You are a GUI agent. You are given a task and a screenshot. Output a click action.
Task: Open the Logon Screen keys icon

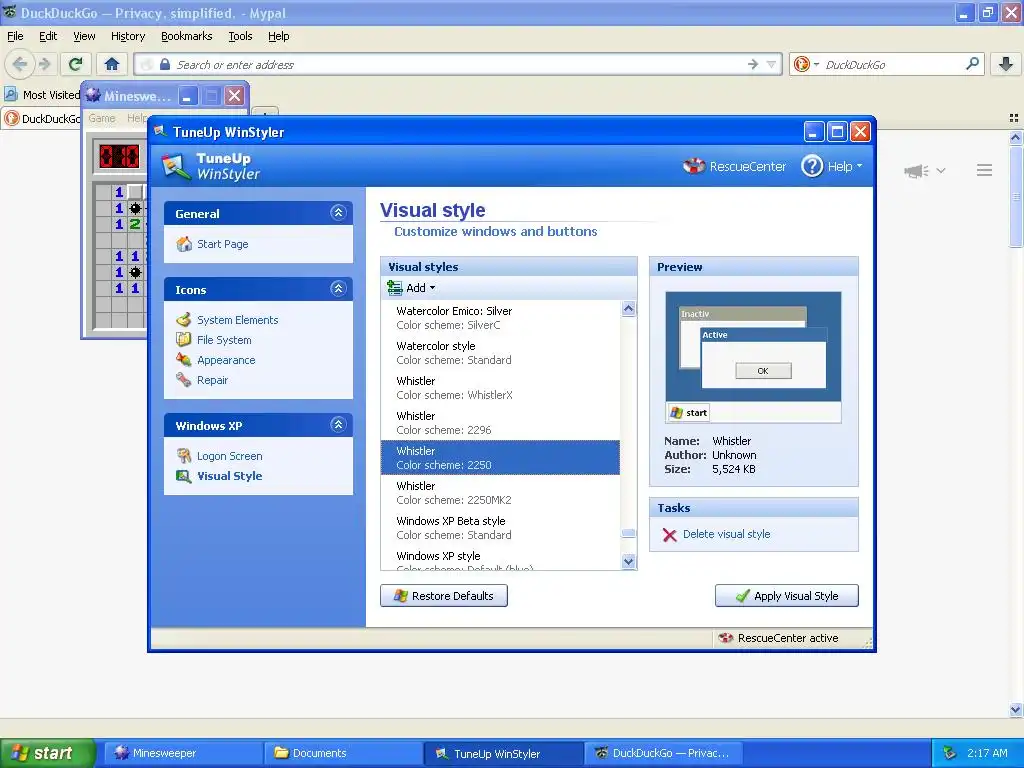pyautogui.click(x=184, y=455)
